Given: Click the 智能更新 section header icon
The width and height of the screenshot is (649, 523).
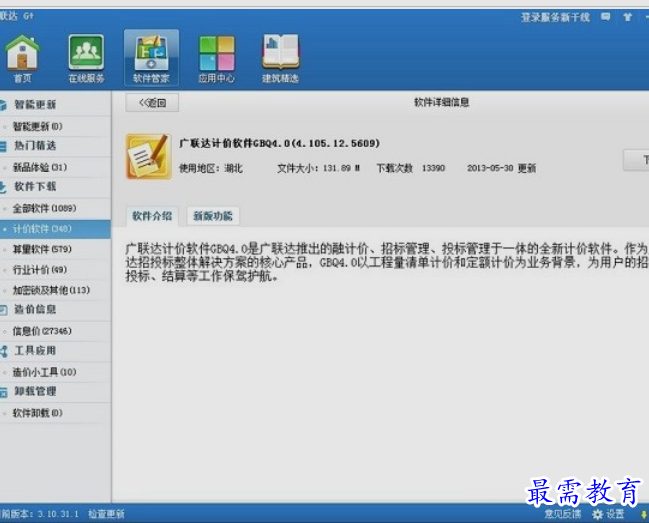Looking at the screenshot, I should pyautogui.click(x=3, y=105).
